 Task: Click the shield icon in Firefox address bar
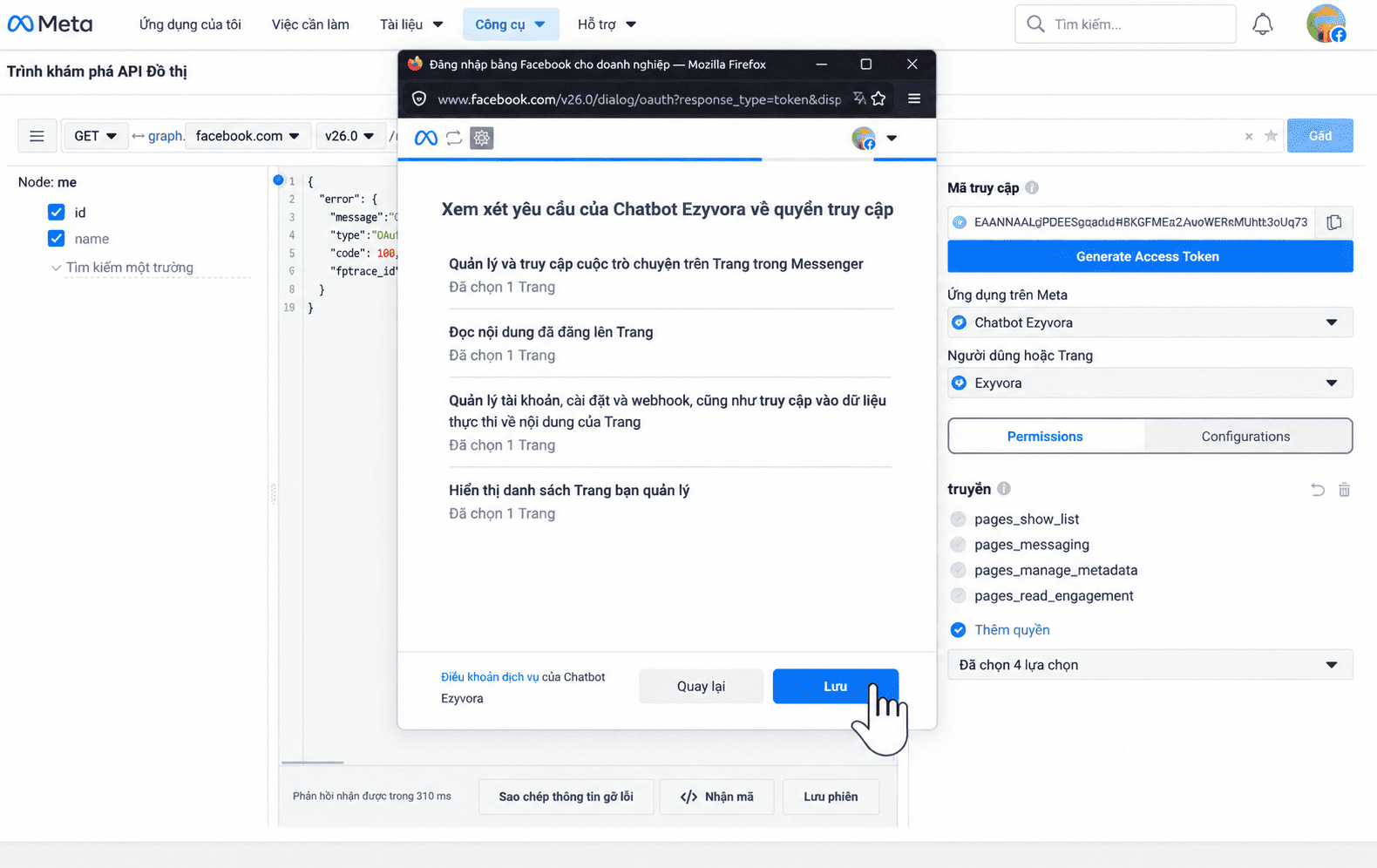(x=419, y=99)
